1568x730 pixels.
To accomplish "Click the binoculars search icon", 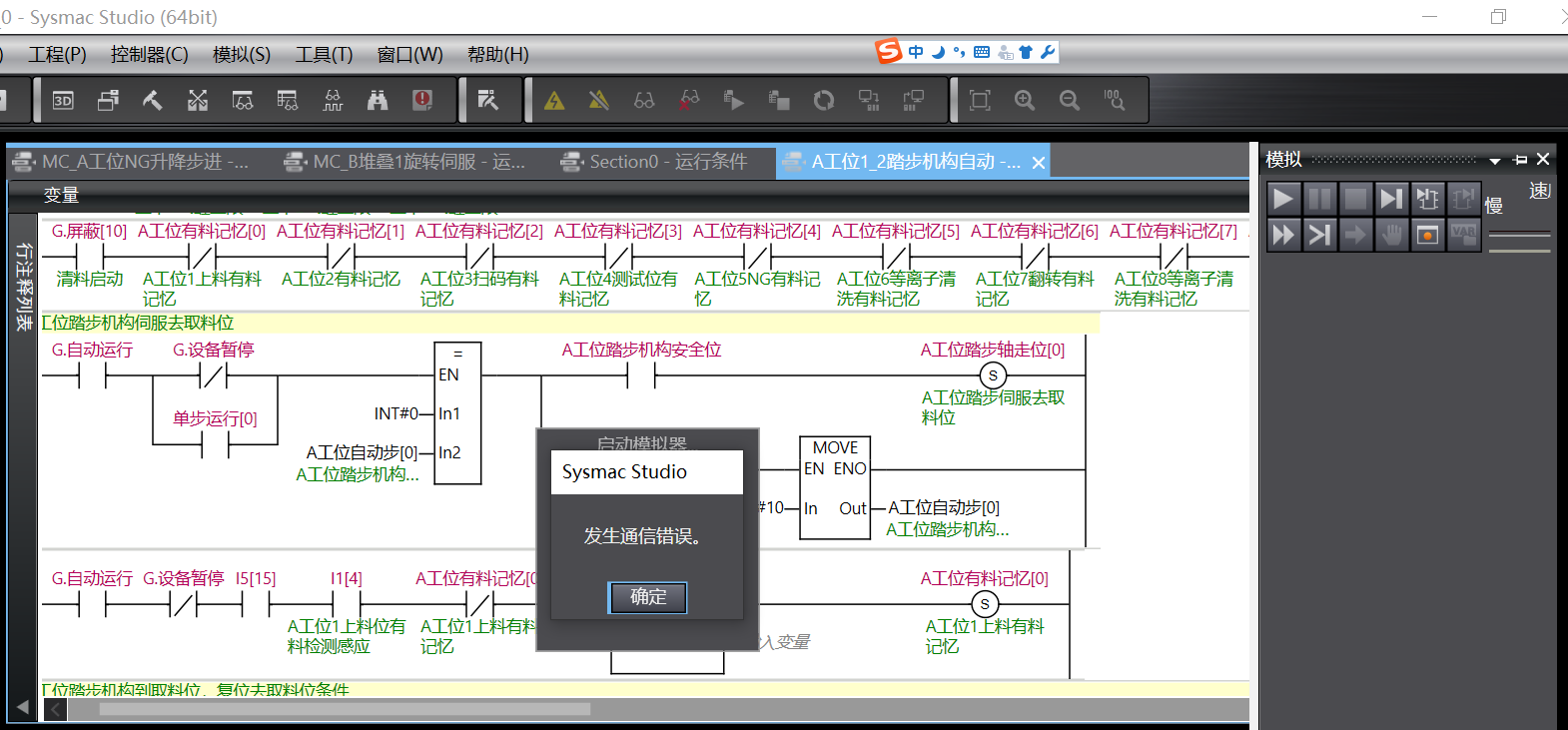I will click(x=377, y=100).
